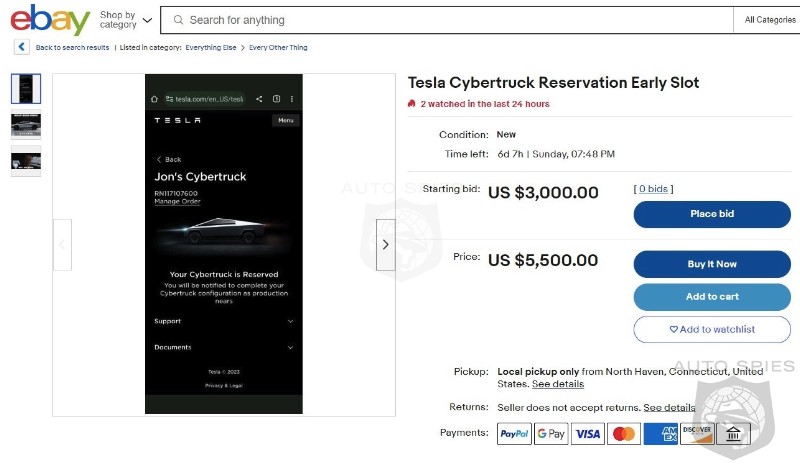
Task: Open the 0 bids link
Action: tap(655, 188)
